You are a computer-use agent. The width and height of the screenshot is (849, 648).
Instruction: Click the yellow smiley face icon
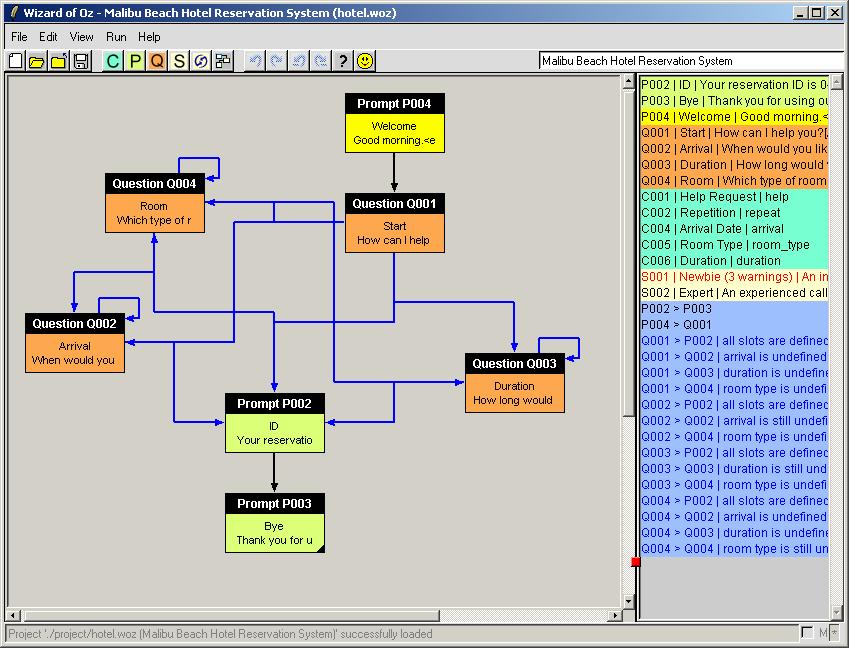coord(365,61)
